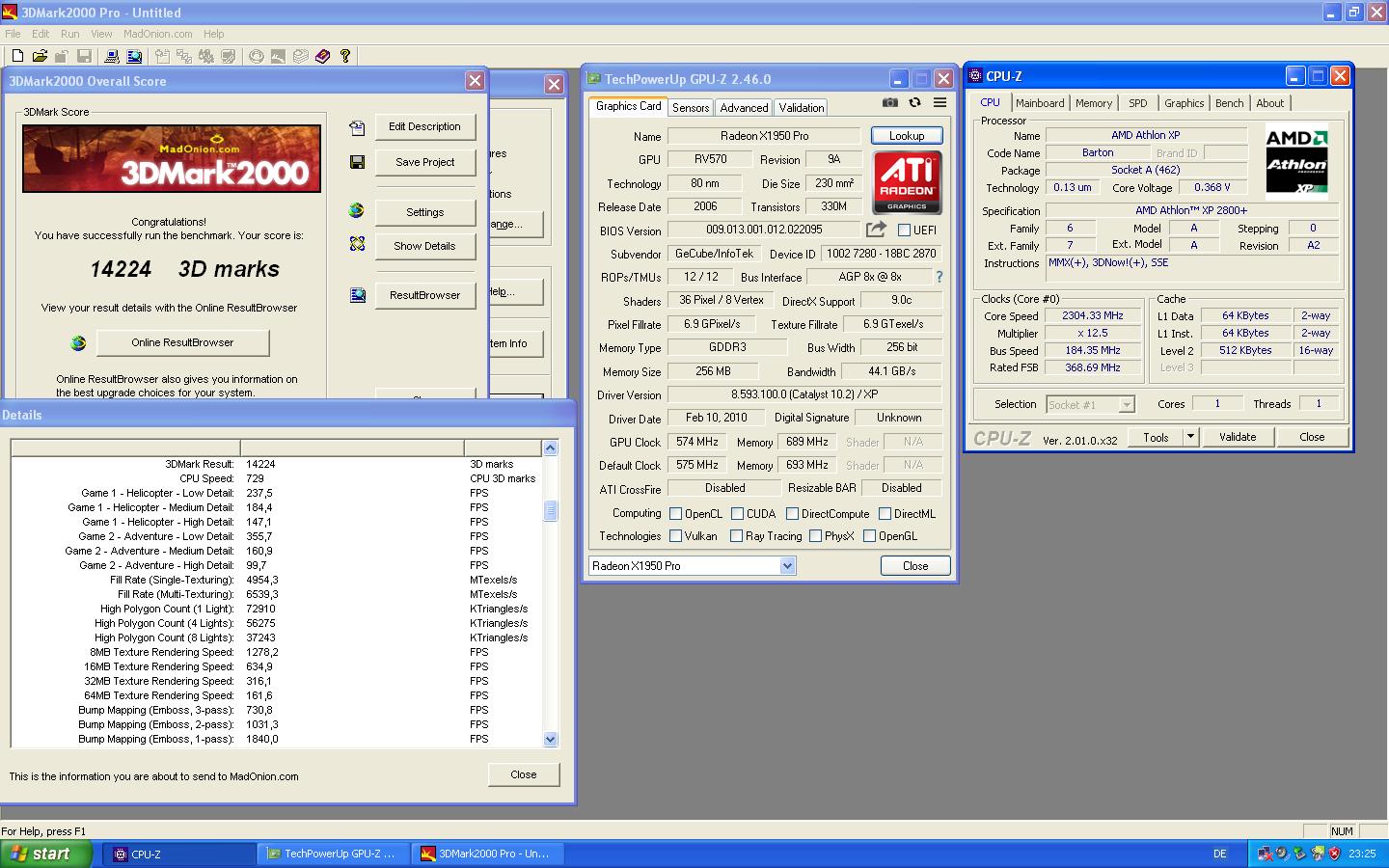Screen dimensions: 1389x868
Task: Close the Details dialog via Close button
Action: 524,774
